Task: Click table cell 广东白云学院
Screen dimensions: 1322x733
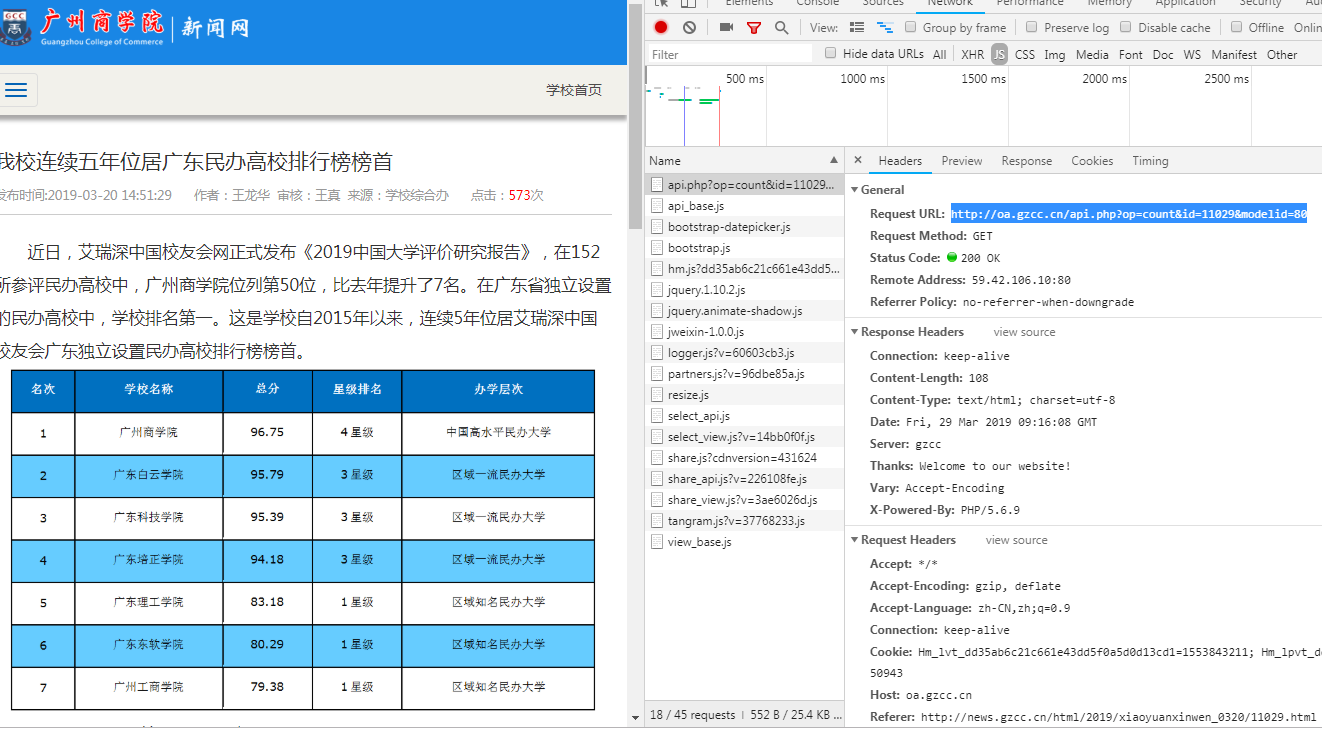Action: (148, 475)
